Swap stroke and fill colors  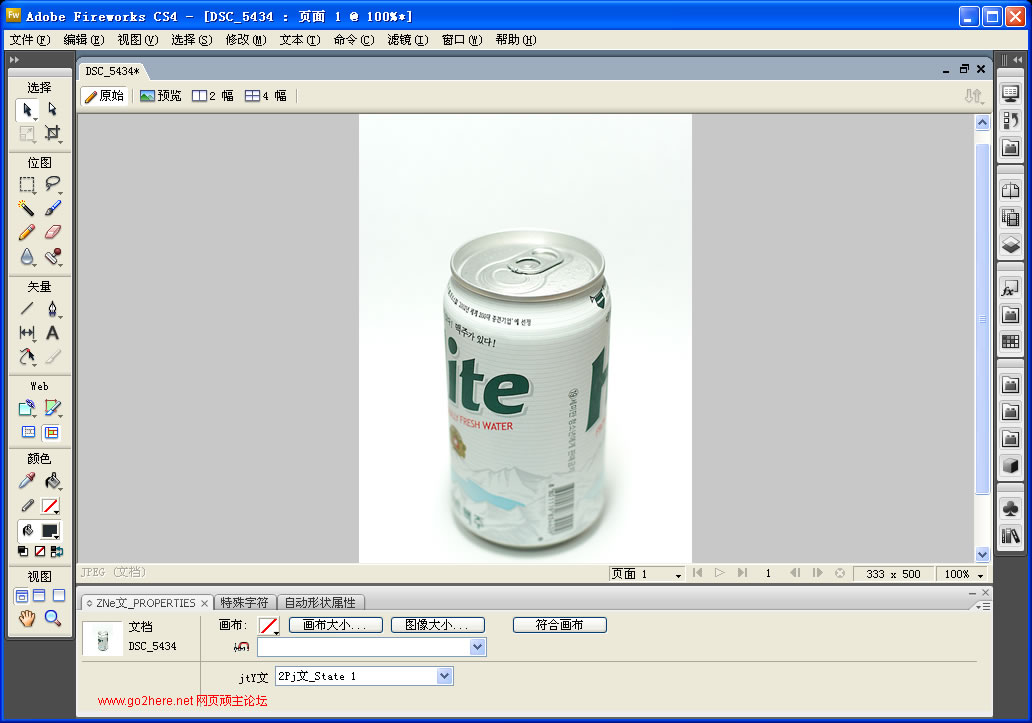pyautogui.click(x=57, y=551)
